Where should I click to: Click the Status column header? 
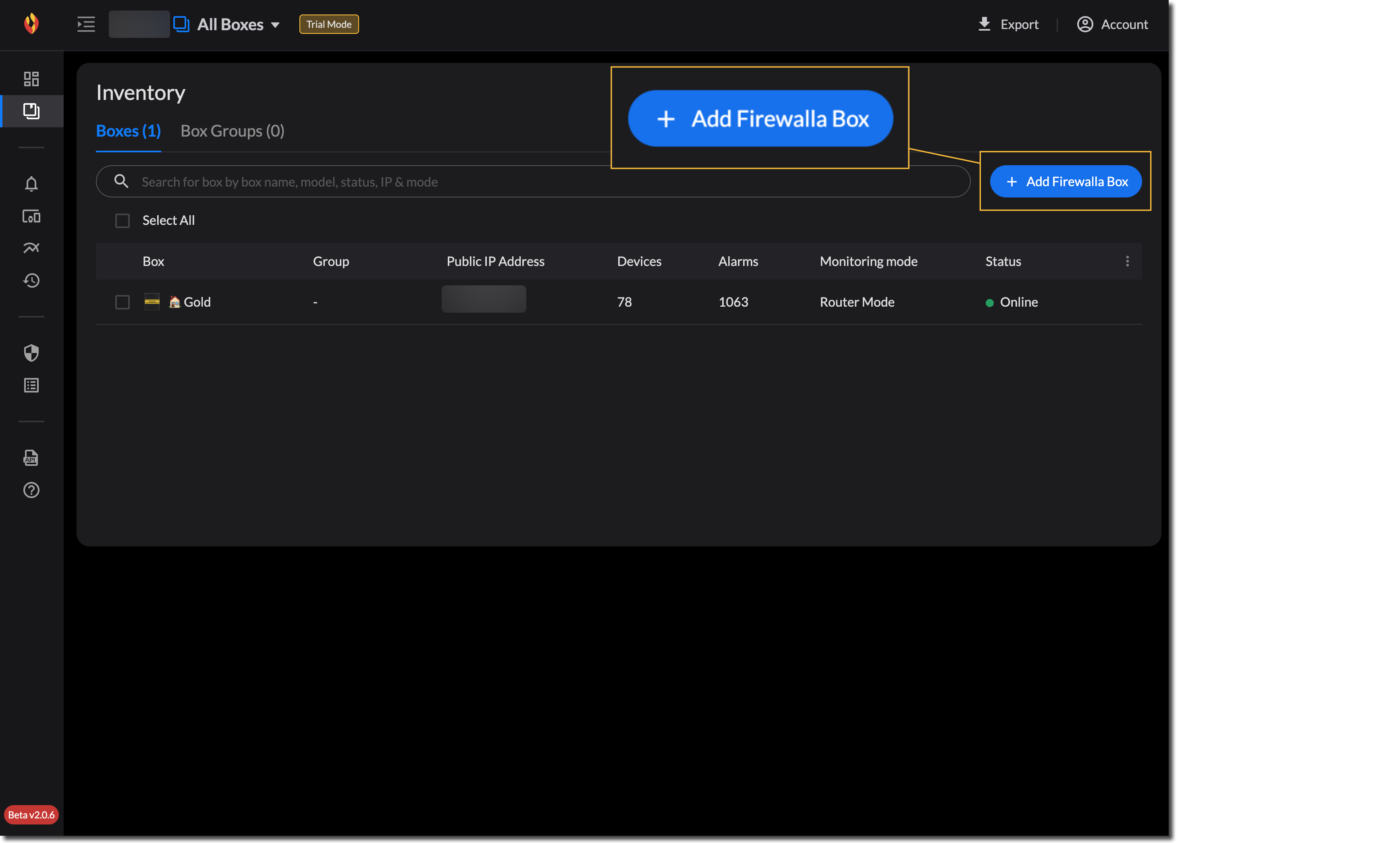click(x=1003, y=261)
